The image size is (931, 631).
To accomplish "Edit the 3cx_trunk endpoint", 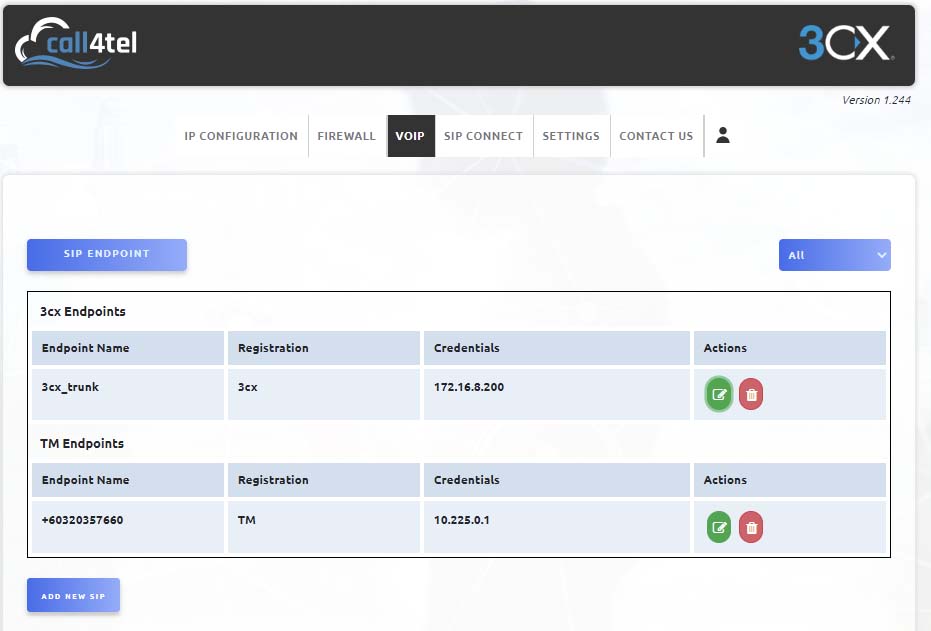I will (718, 394).
